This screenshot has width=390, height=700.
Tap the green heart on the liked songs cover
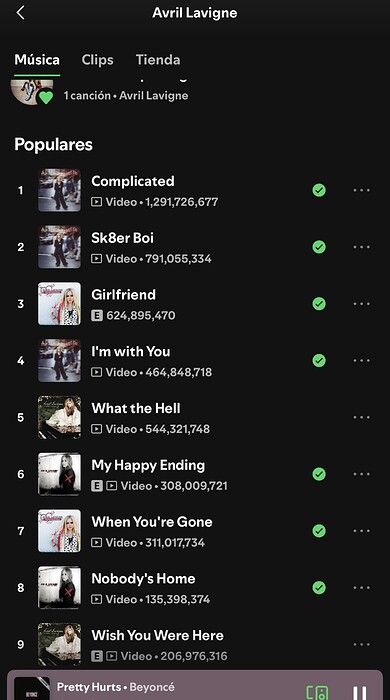pyautogui.click(x=46, y=97)
